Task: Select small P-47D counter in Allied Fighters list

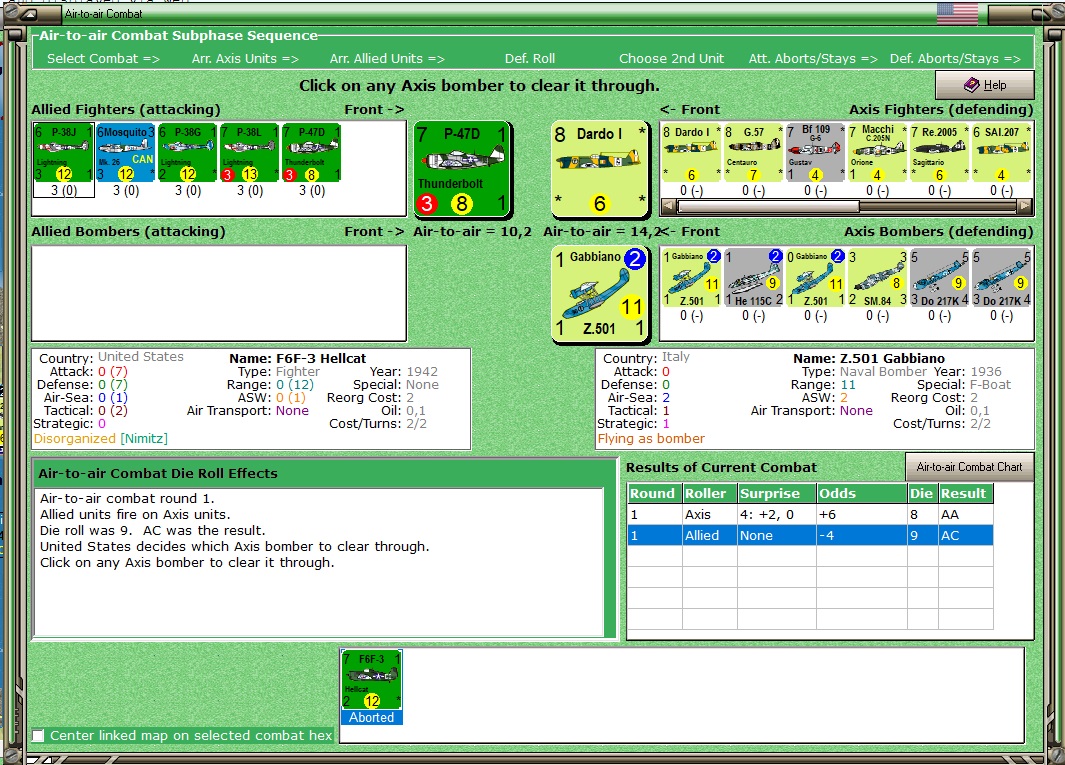Action: pos(311,153)
